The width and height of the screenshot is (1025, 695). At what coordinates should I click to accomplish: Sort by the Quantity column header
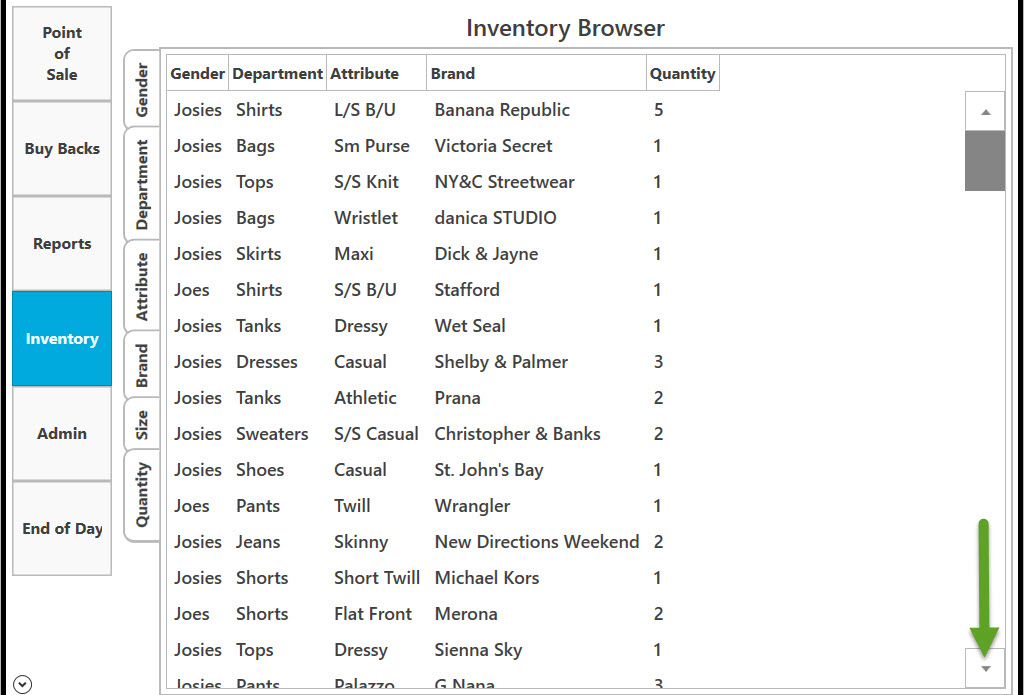pyautogui.click(x=682, y=73)
